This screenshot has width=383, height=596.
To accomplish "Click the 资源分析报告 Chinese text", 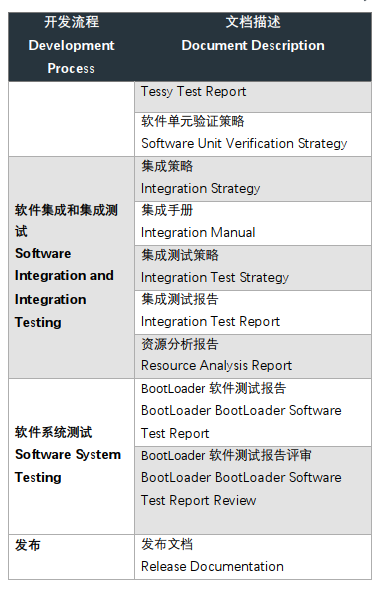I will (x=180, y=344).
